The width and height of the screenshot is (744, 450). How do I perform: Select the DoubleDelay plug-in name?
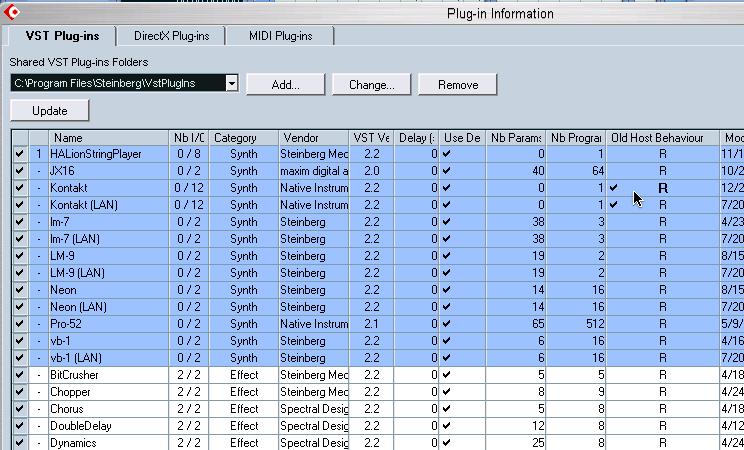[81, 426]
